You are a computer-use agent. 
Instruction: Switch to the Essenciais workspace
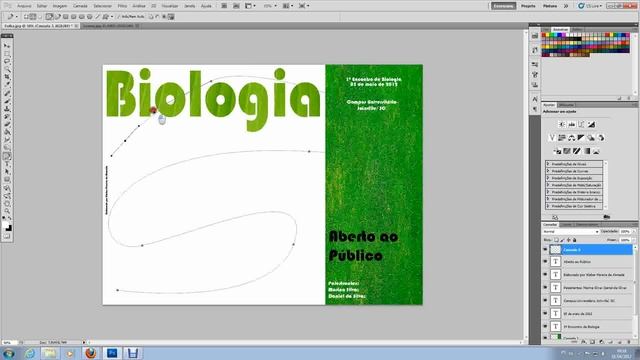tap(503, 6)
